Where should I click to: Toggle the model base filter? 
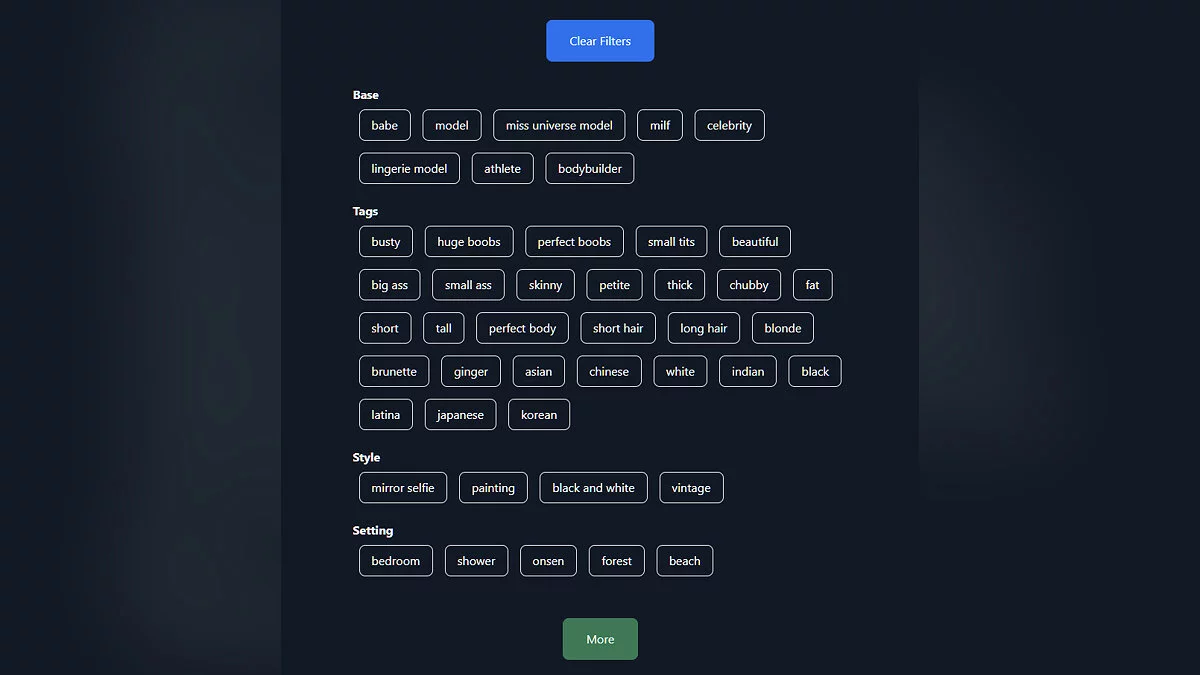coord(452,125)
